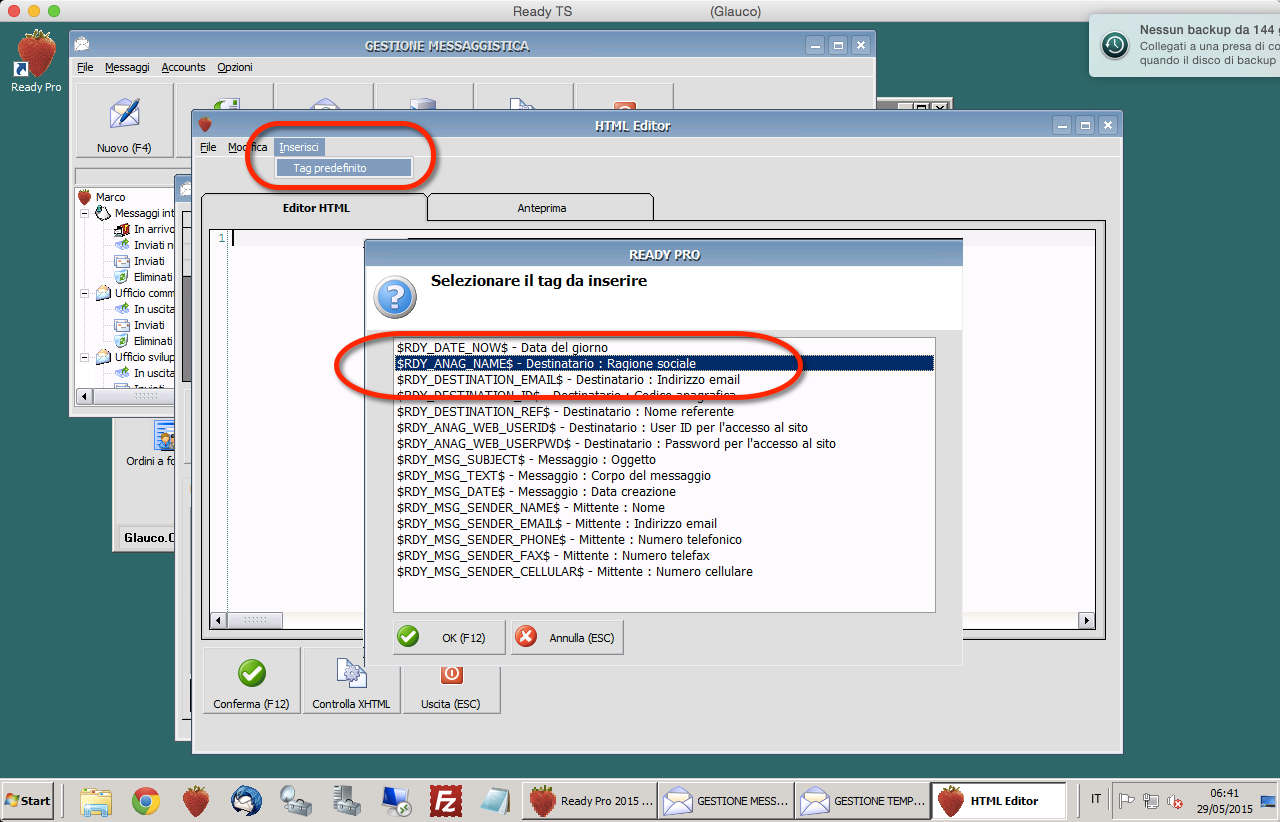Select Inviati under Ufficio commerciale
Viewport: 1280px width, 822px height.
[x=140, y=325]
